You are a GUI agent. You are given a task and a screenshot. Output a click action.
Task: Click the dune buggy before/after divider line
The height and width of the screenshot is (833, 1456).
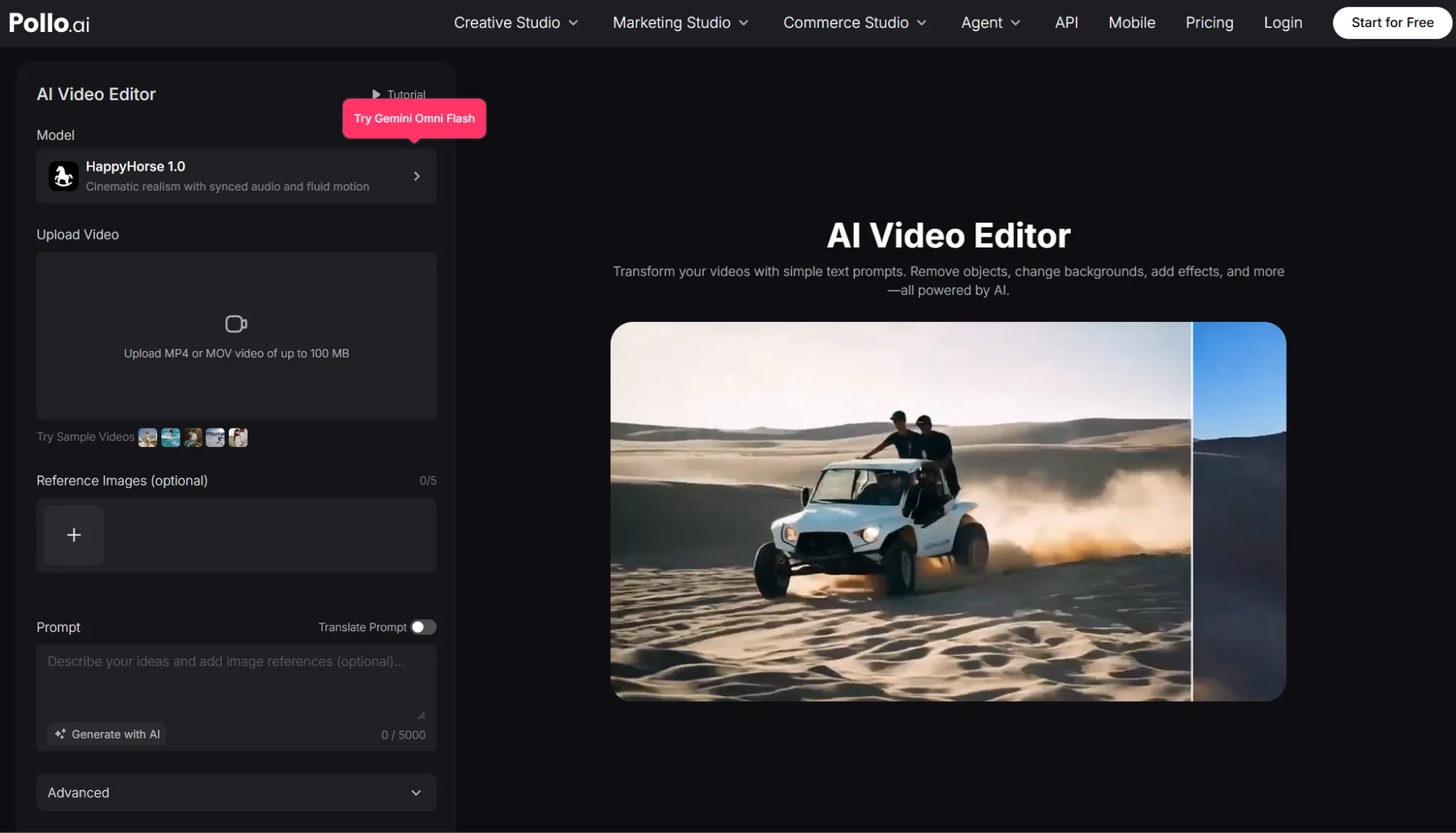tap(1192, 512)
